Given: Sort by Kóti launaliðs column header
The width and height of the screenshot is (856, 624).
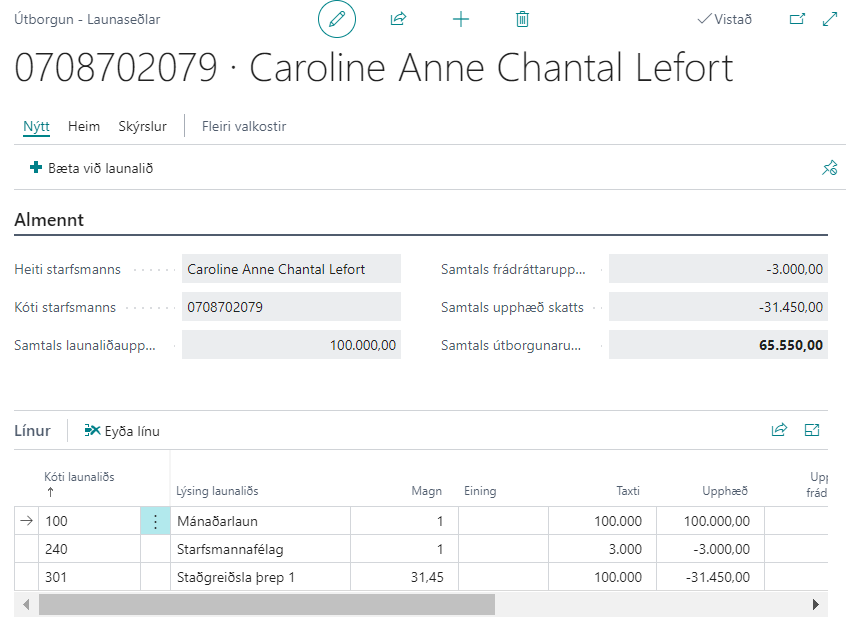Looking at the screenshot, I should (79, 477).
